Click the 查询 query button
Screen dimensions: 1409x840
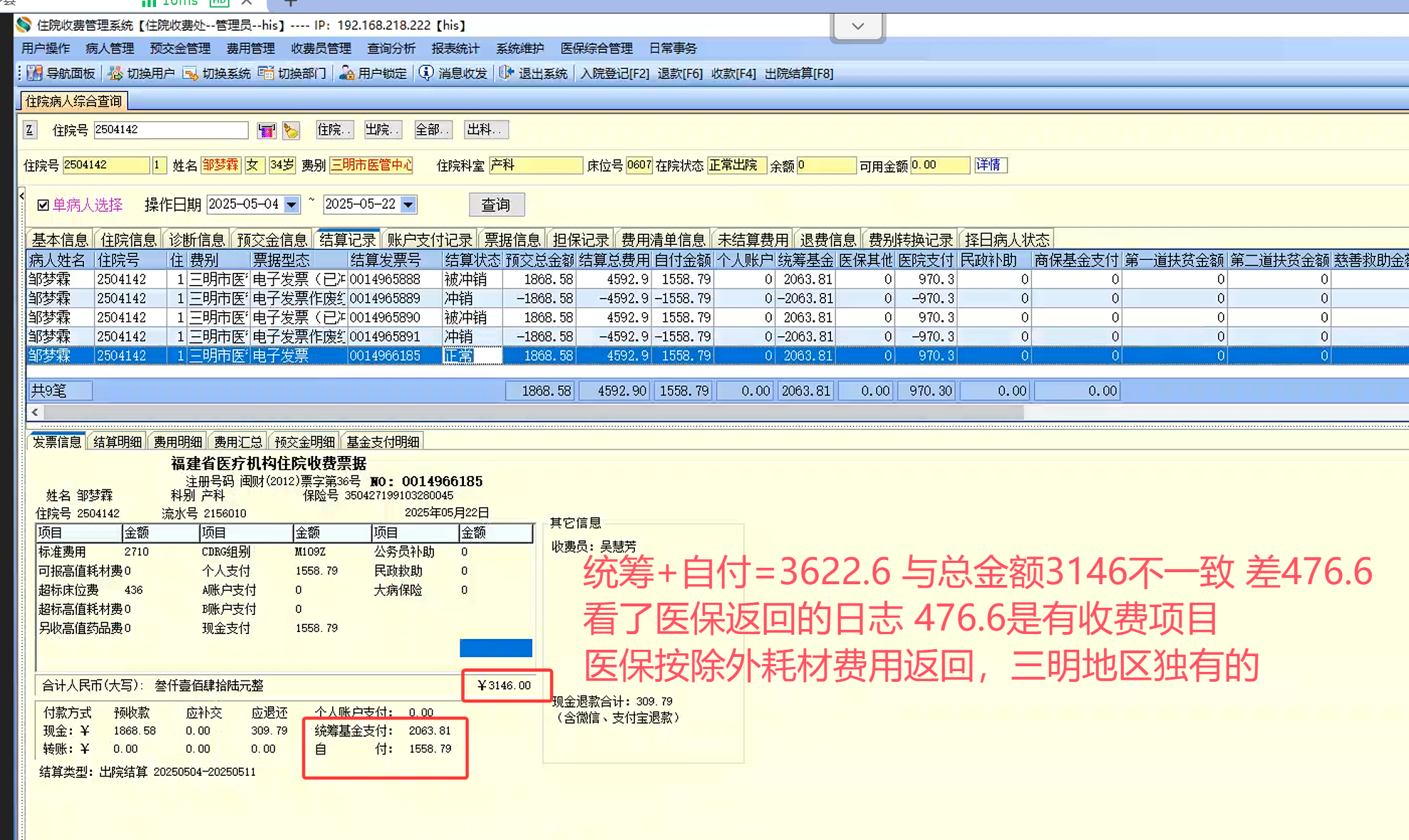(x=496, y=205)
